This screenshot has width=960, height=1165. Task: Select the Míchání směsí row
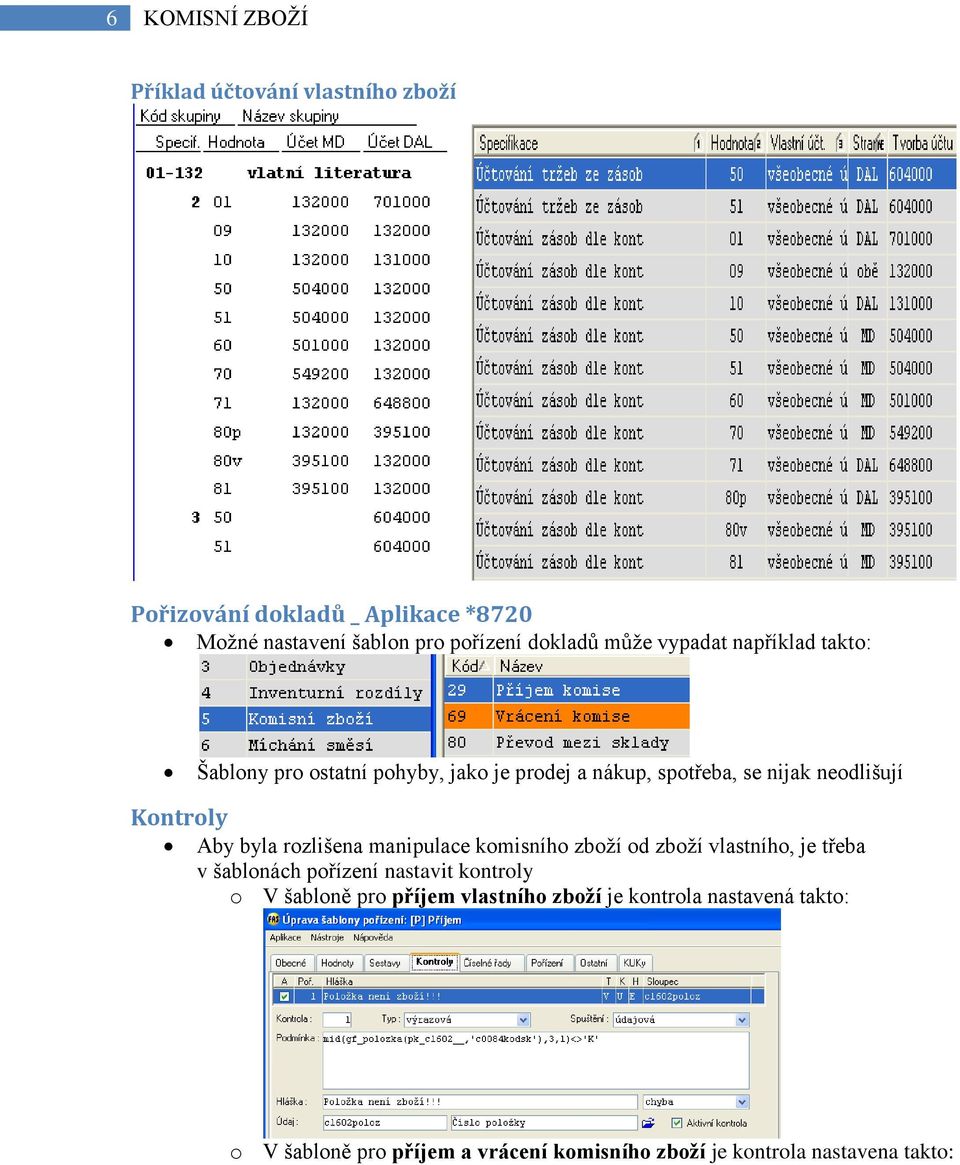point(315,744)
